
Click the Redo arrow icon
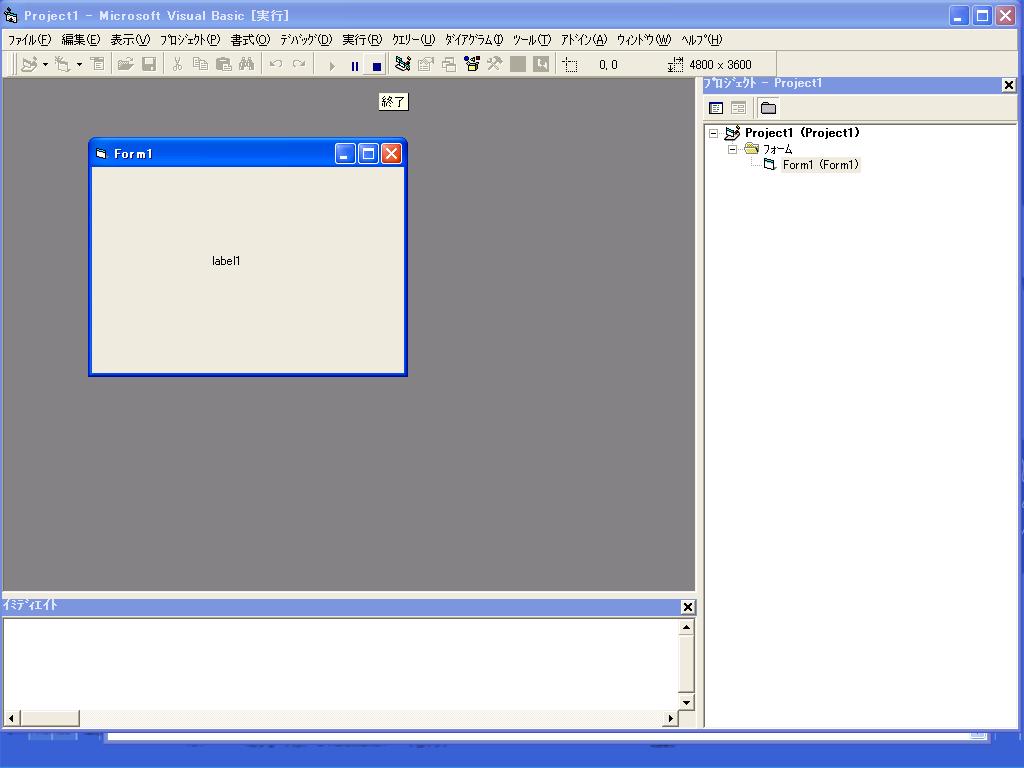click(x=299, y=64)
